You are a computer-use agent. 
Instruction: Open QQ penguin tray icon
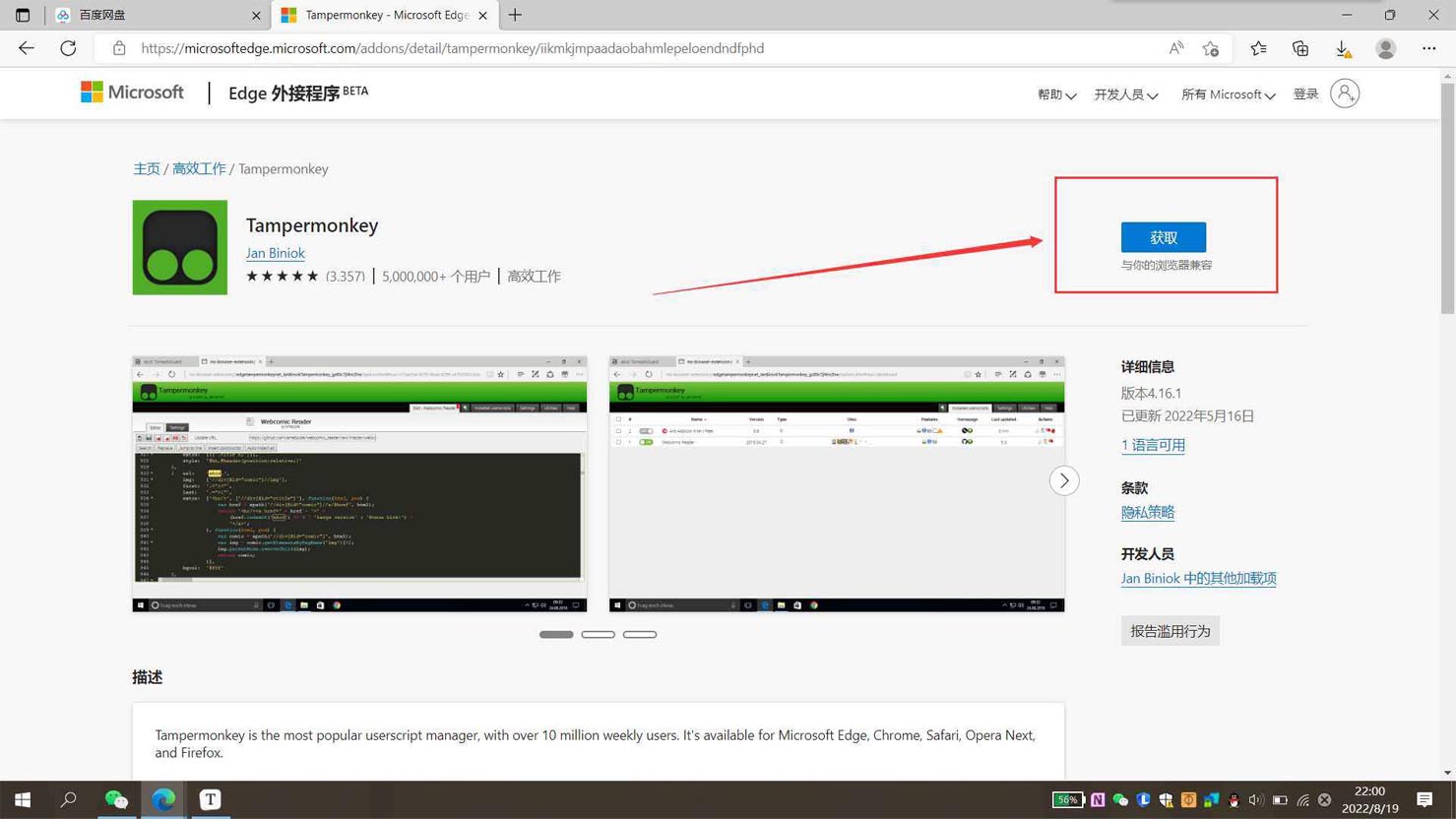click(1234, 800)
